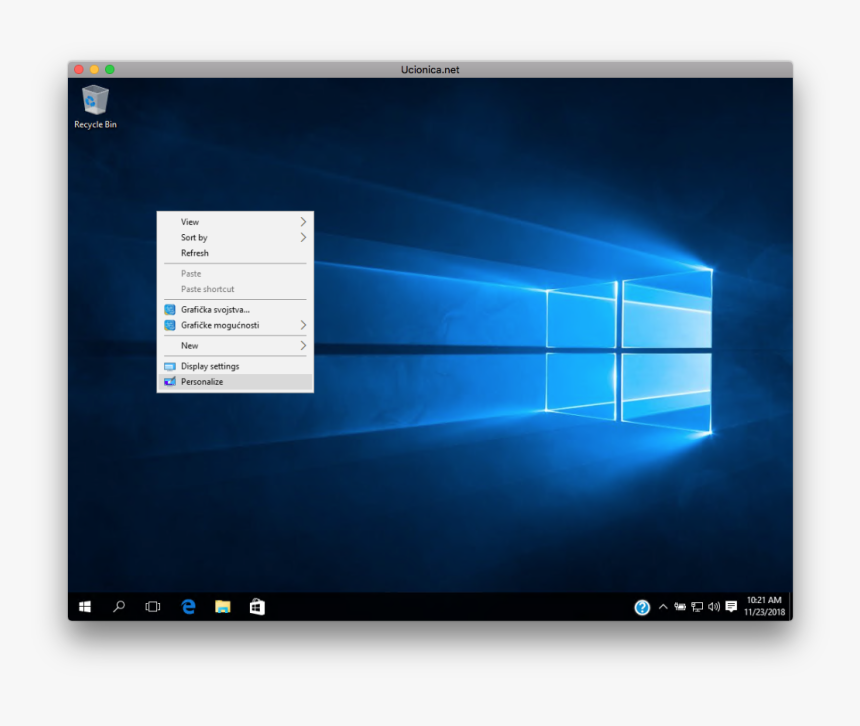Show hidden tray icons with the up chevron
The width and height of the screenshot is (860, 726).
tap(663, 606)
